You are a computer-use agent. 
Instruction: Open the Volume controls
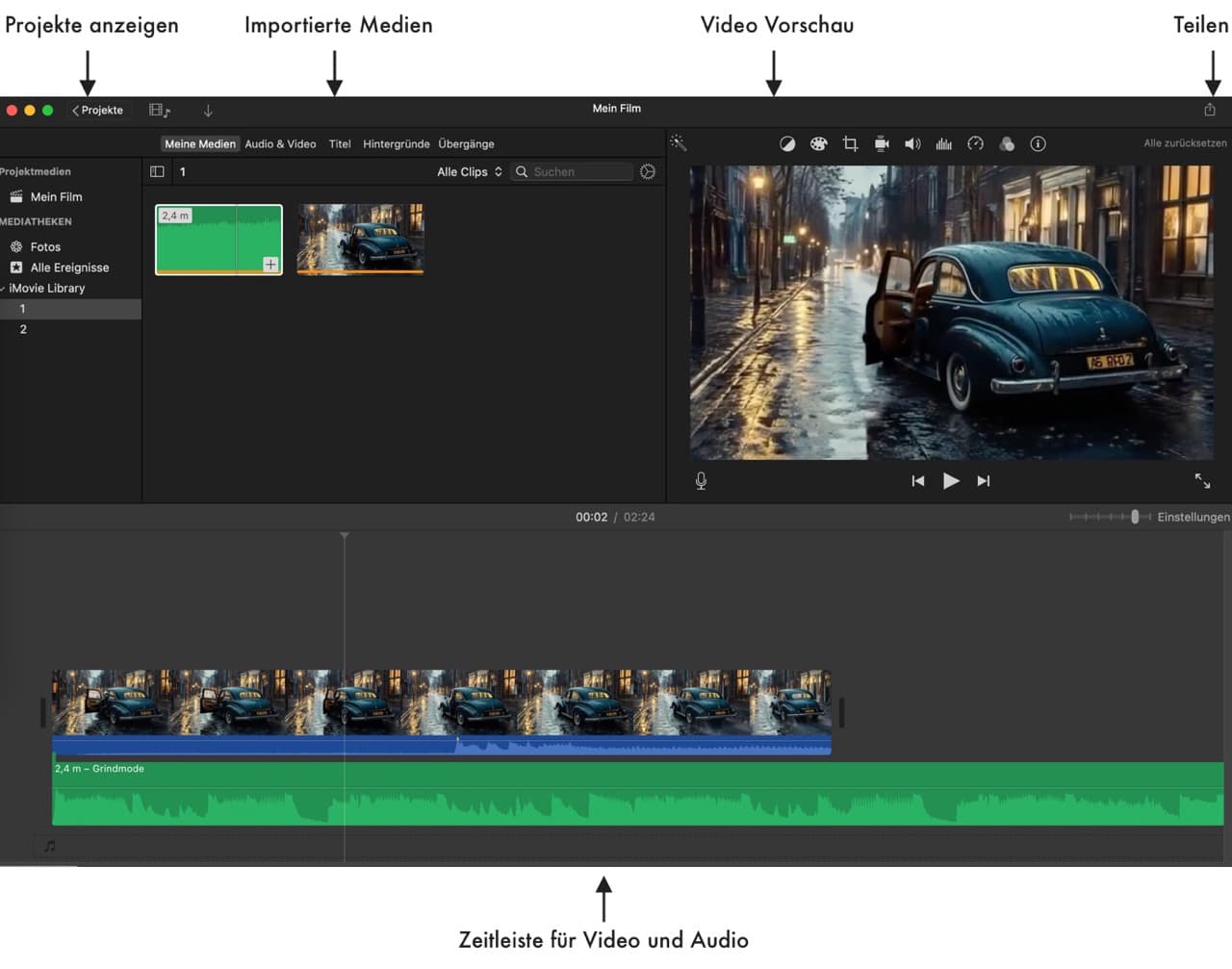coord(912,142)
